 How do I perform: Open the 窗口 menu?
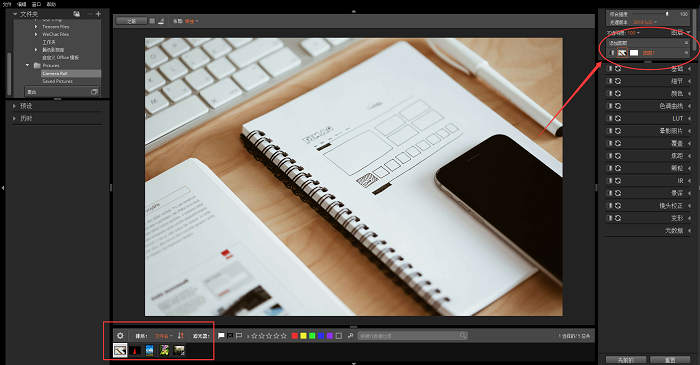click(x=36, y=4)
